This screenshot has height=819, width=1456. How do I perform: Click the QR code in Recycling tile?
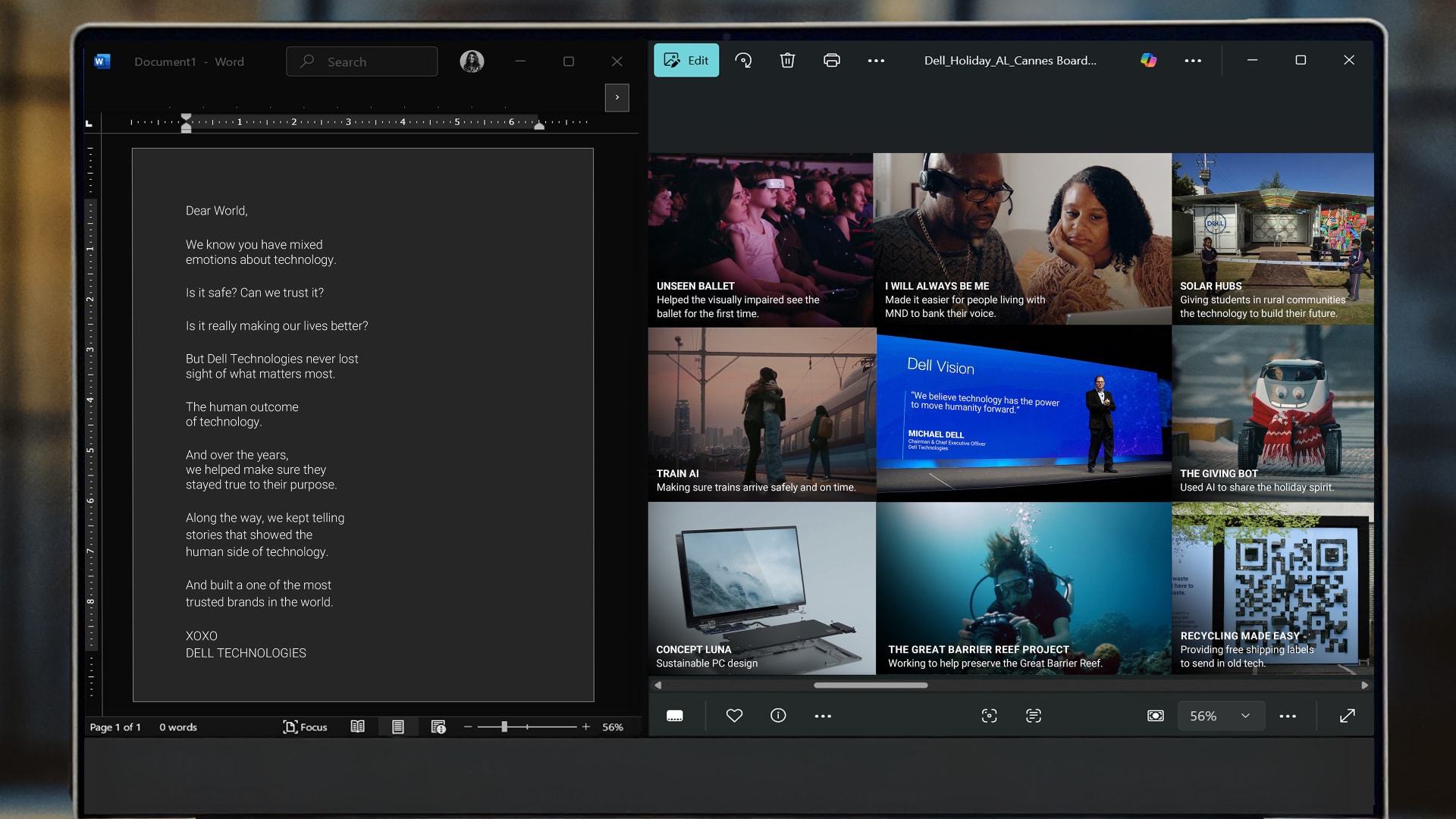pyautogui.click(x=1292, y=584)
